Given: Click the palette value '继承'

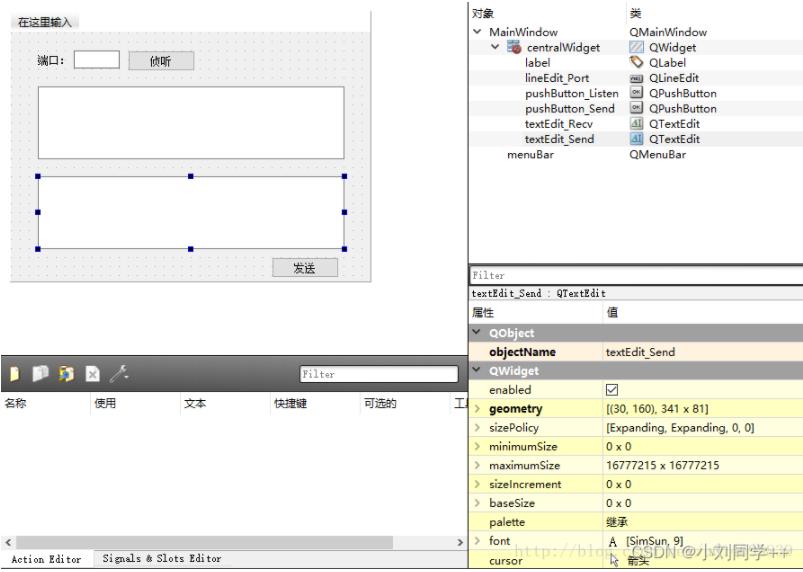Looking at the screenshot, I should point(617,522).
